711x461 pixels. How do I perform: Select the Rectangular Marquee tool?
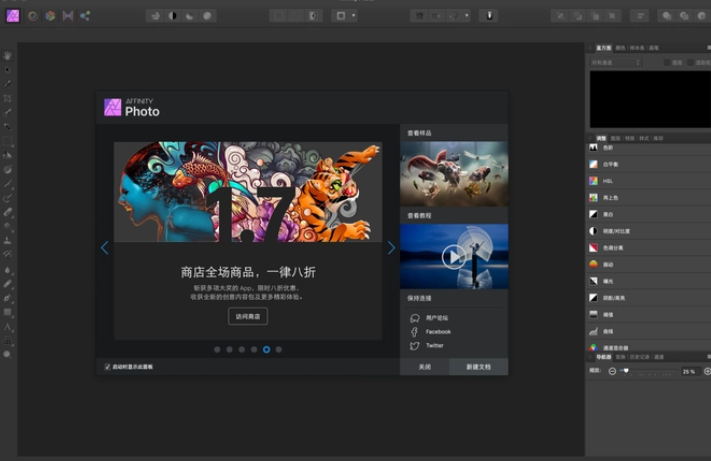pos(8,141)
